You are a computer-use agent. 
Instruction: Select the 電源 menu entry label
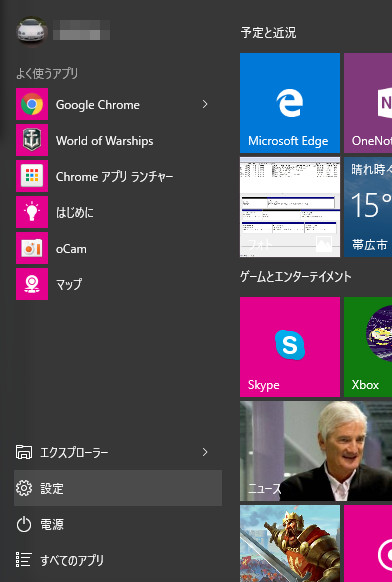tap(52, 524)
